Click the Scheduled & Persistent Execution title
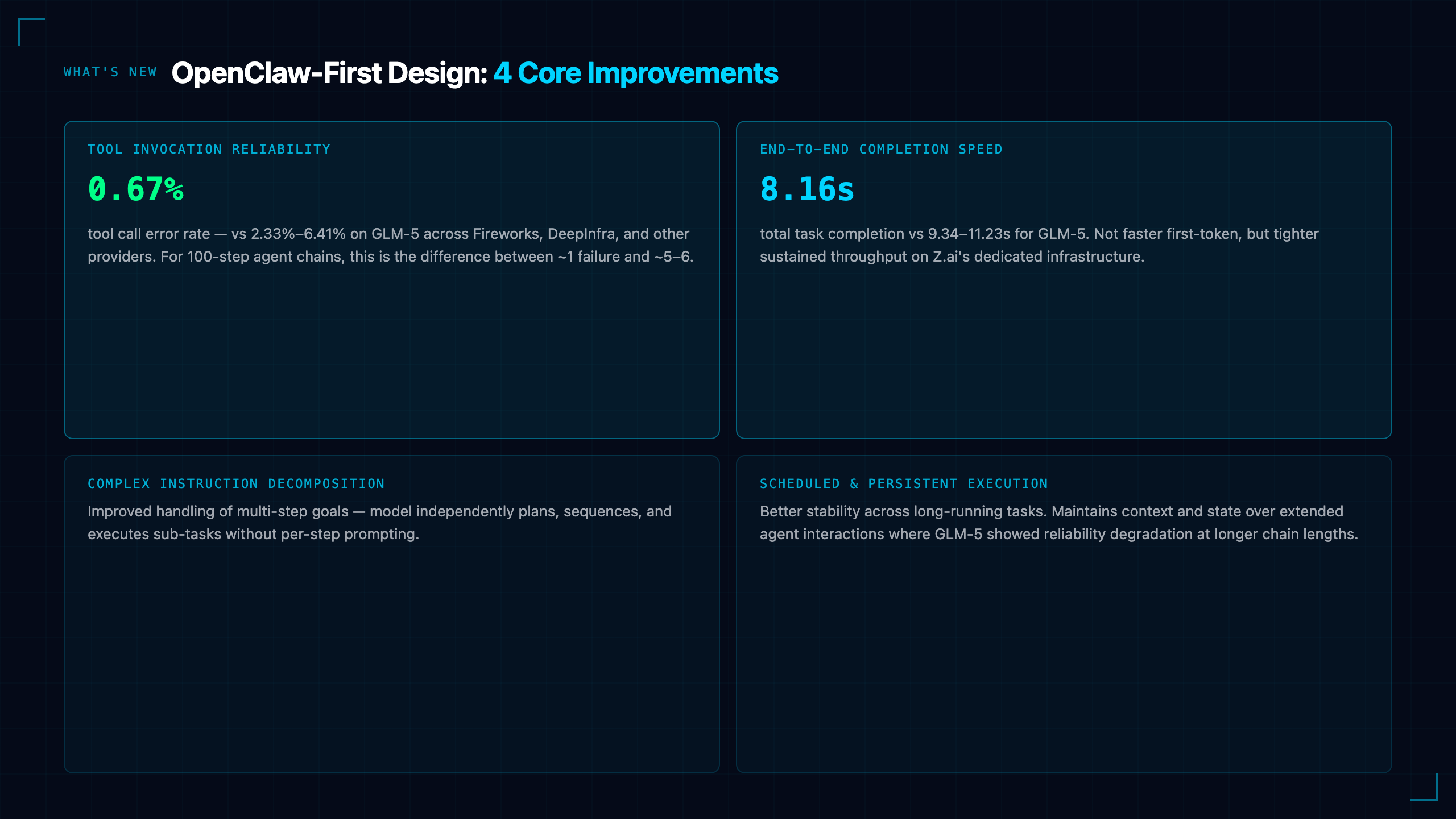The height and width of the screenshot is (819, 1456). [x=904, y=484]
